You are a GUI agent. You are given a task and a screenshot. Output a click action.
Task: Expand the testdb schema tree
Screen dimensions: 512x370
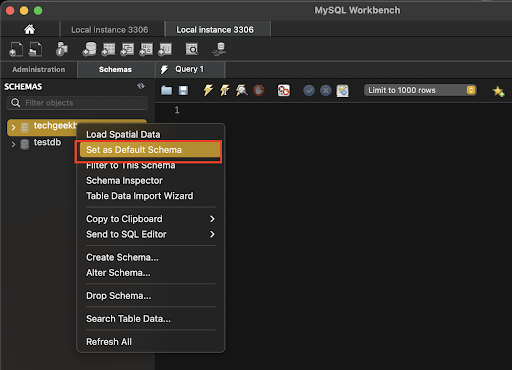pos(13,144)
